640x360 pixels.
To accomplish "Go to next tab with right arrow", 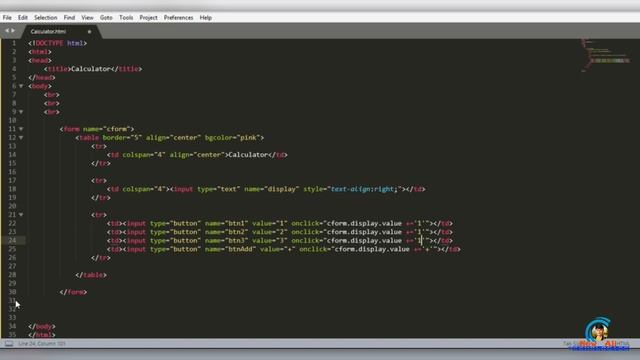I will pos(13,31).
